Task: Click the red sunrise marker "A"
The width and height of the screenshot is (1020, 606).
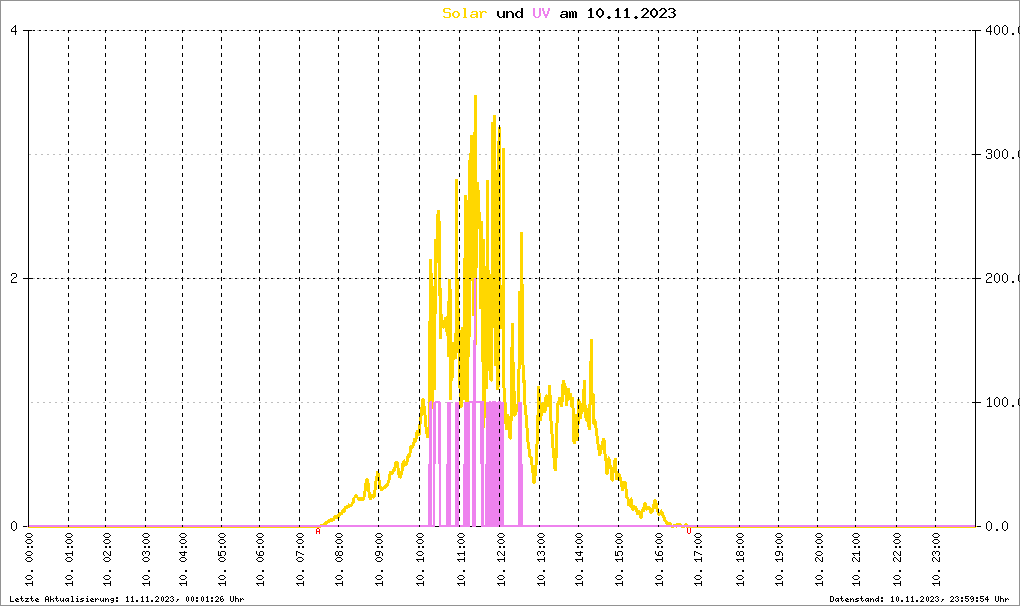Action: pos(318,531)
